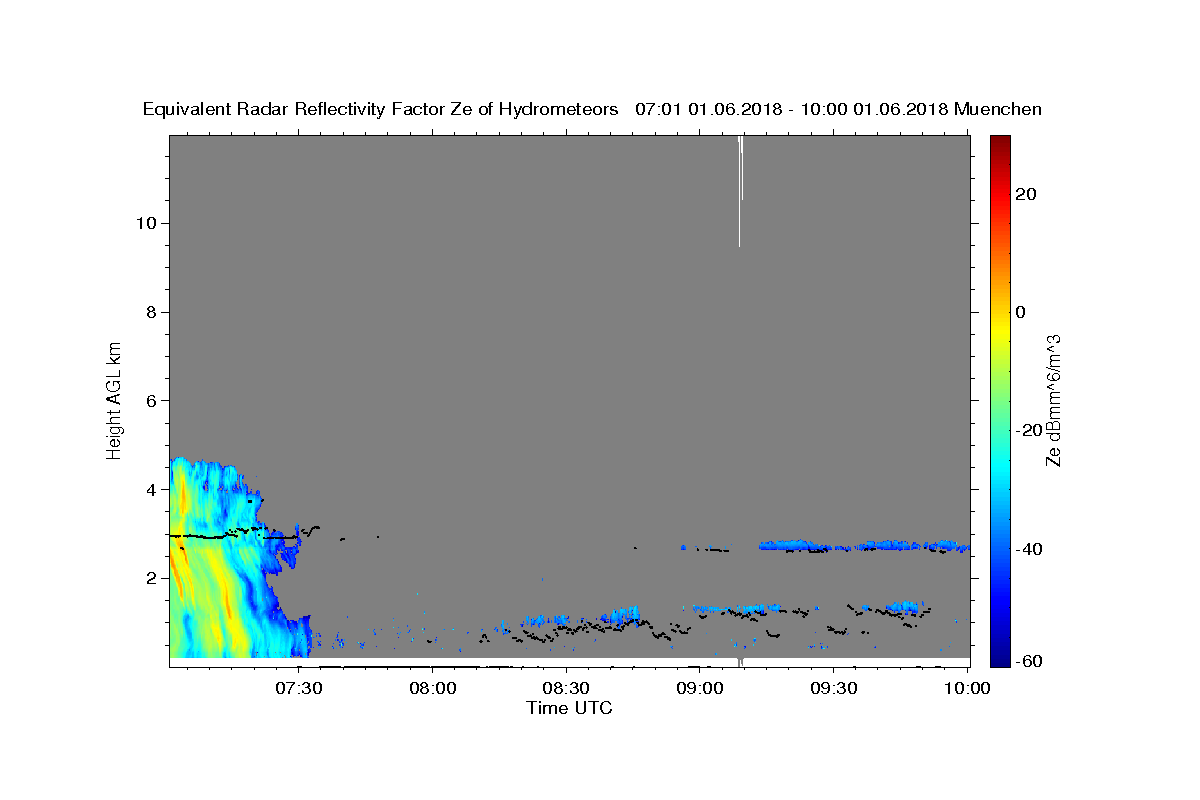Click the dark blue bottom of colorbar
Viewport: 1200px width, 800px height.
point(1000,658)
